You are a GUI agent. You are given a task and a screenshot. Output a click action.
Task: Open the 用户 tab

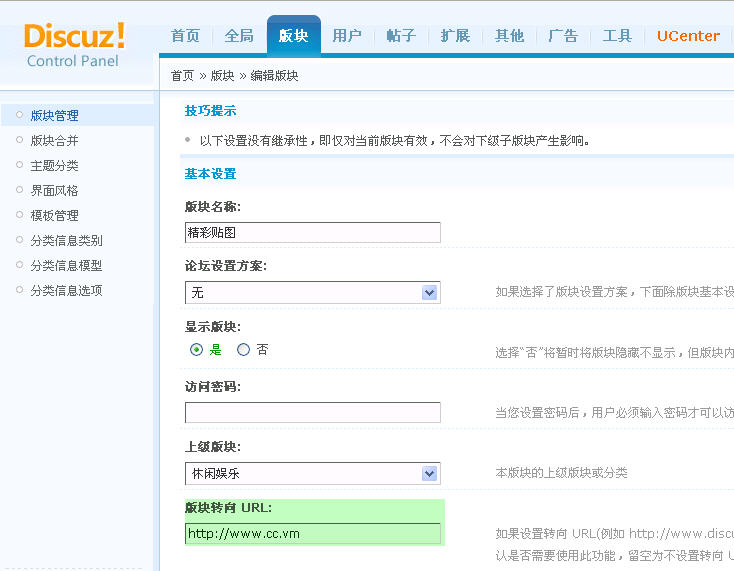coord(347,36)
